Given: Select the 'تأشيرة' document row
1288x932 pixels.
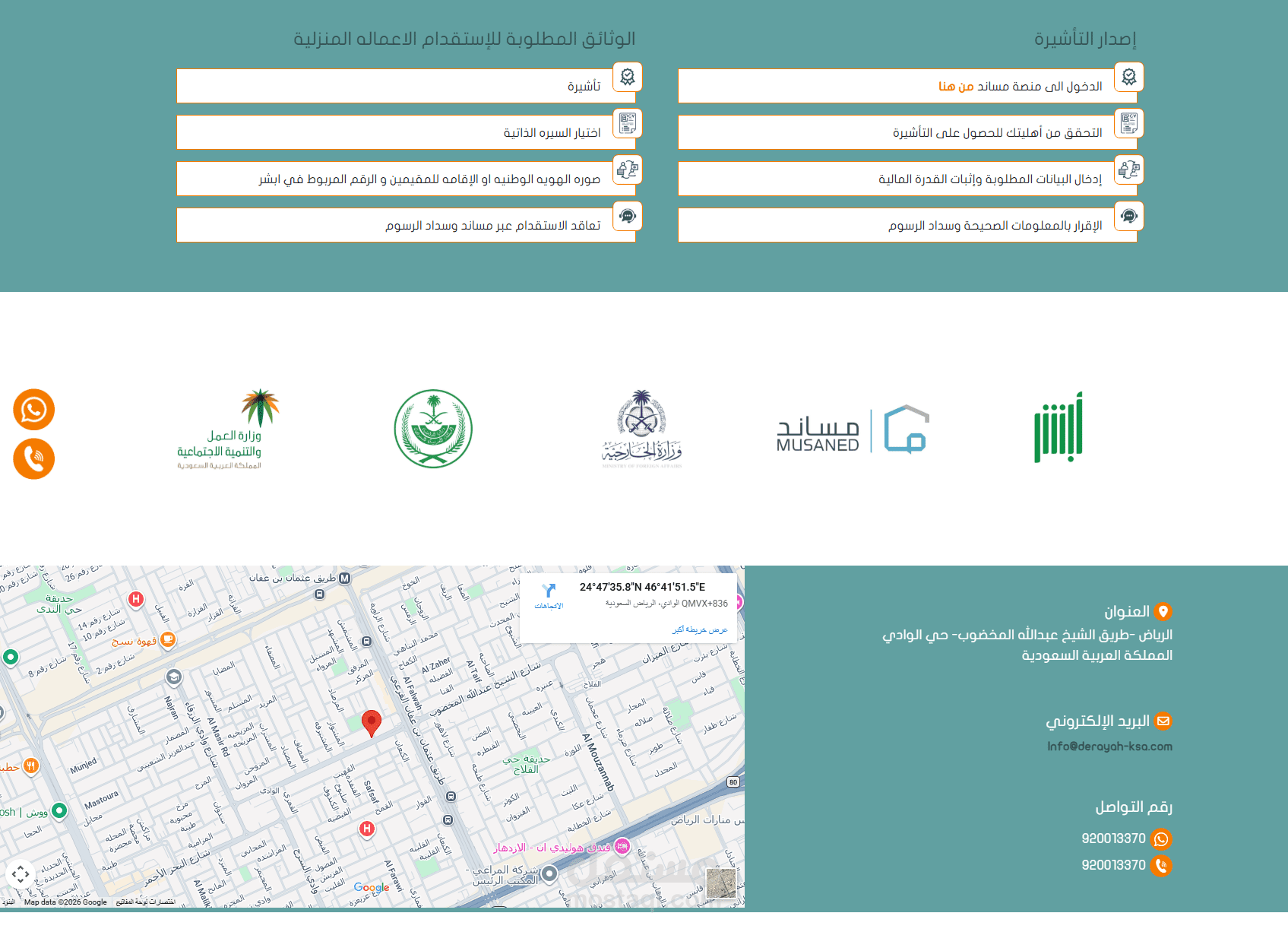Looking at the screenshot, I should pos(406,86).
